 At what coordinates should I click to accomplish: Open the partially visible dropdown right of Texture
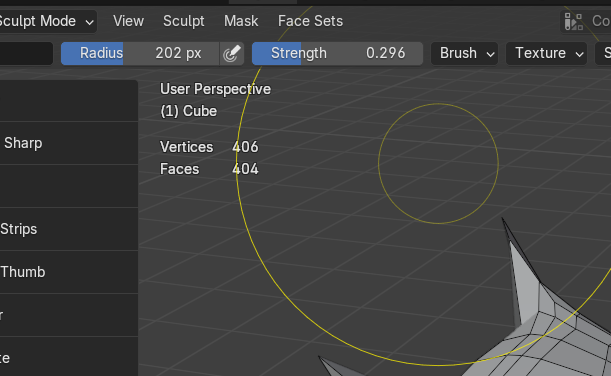tap(603, 53)
